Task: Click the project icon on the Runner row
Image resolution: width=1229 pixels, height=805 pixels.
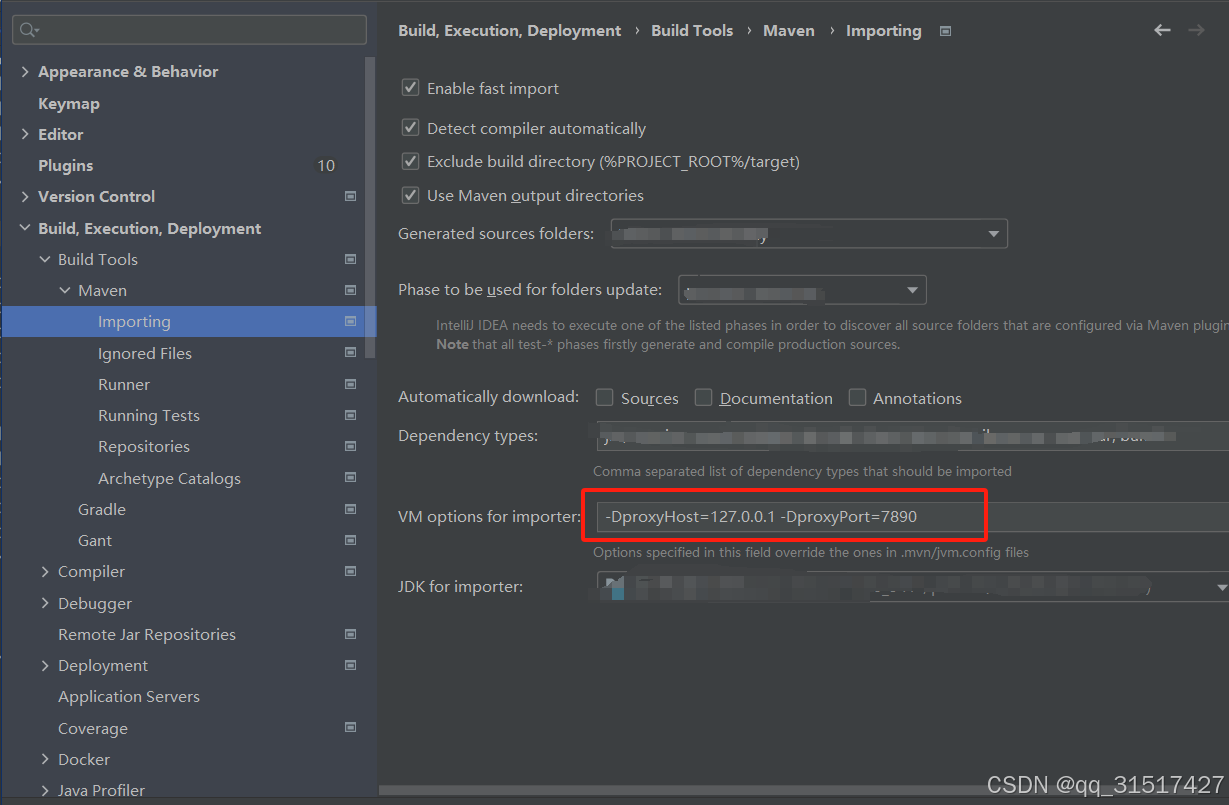Action: pos(350,384)
